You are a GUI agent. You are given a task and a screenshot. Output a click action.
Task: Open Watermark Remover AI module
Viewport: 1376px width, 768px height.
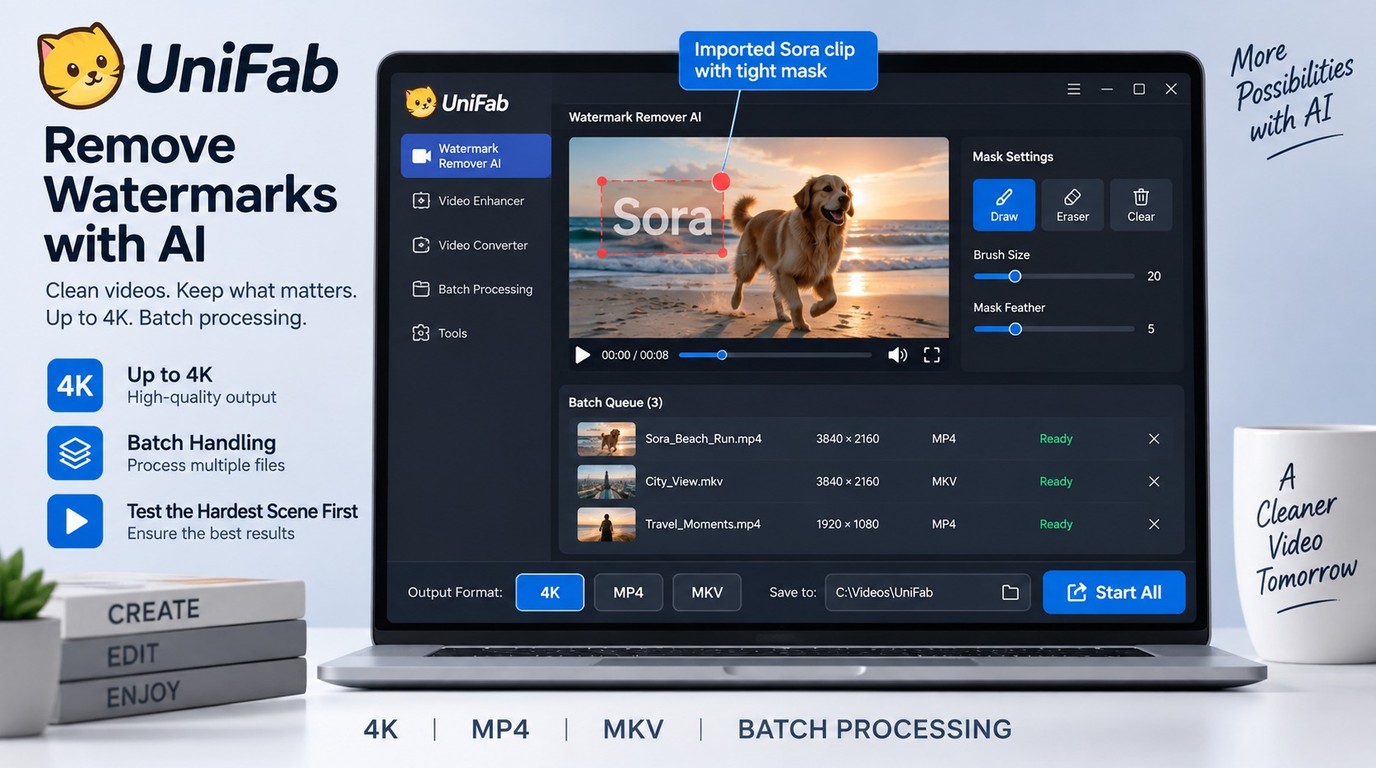(476, 156)
